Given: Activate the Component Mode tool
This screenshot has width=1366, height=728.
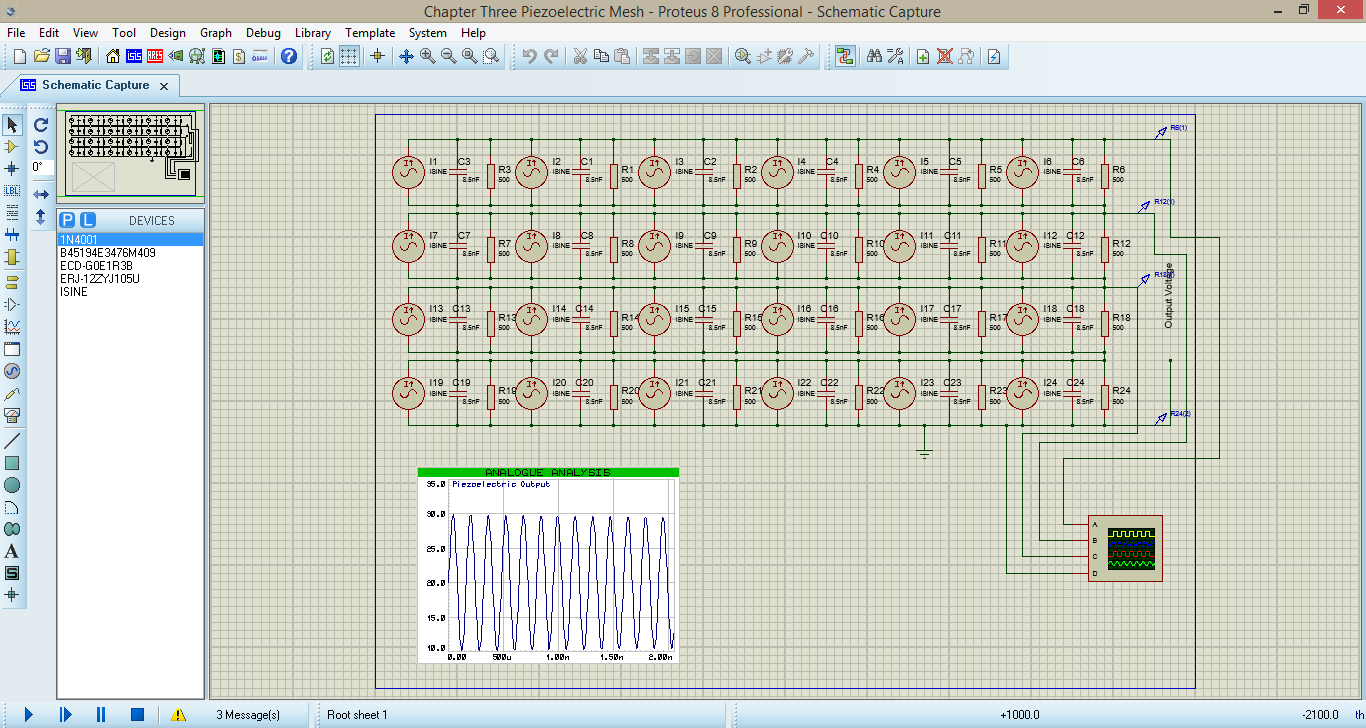Looking at the screenshot, I should [x=12, y=147].
